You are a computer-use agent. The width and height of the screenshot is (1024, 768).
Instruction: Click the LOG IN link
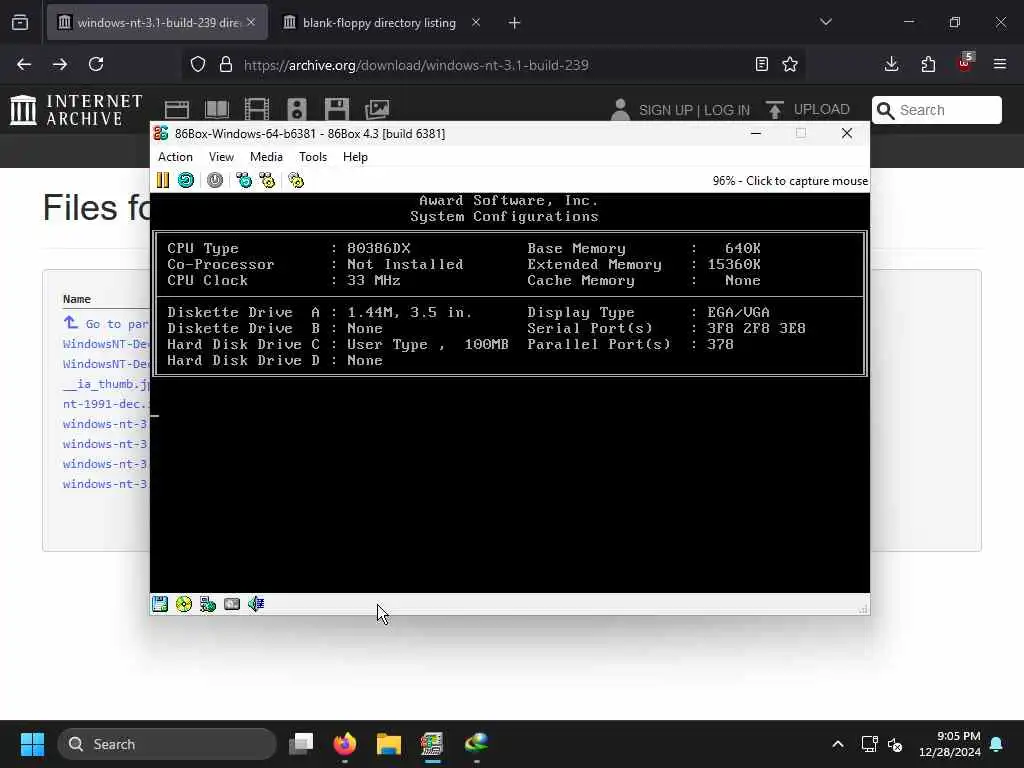[x=727, y=110]
